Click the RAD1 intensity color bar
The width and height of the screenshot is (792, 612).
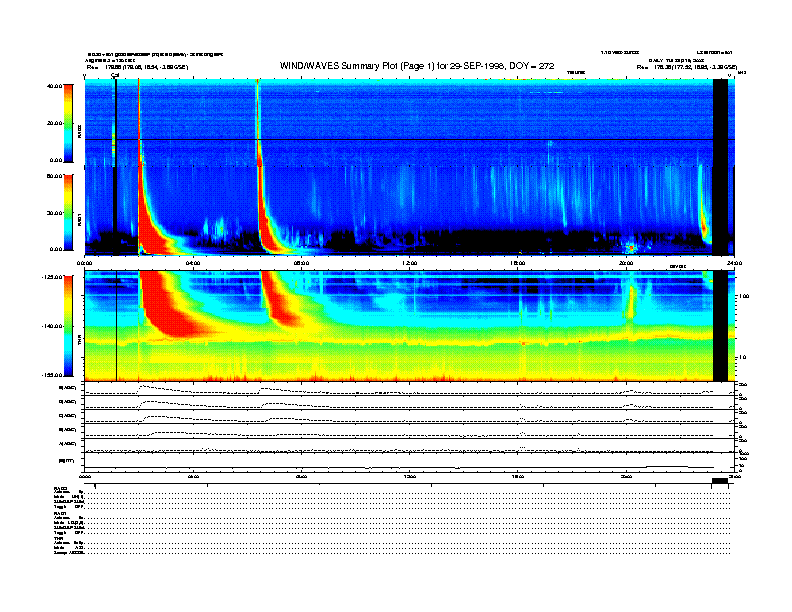tap(68, 212)
